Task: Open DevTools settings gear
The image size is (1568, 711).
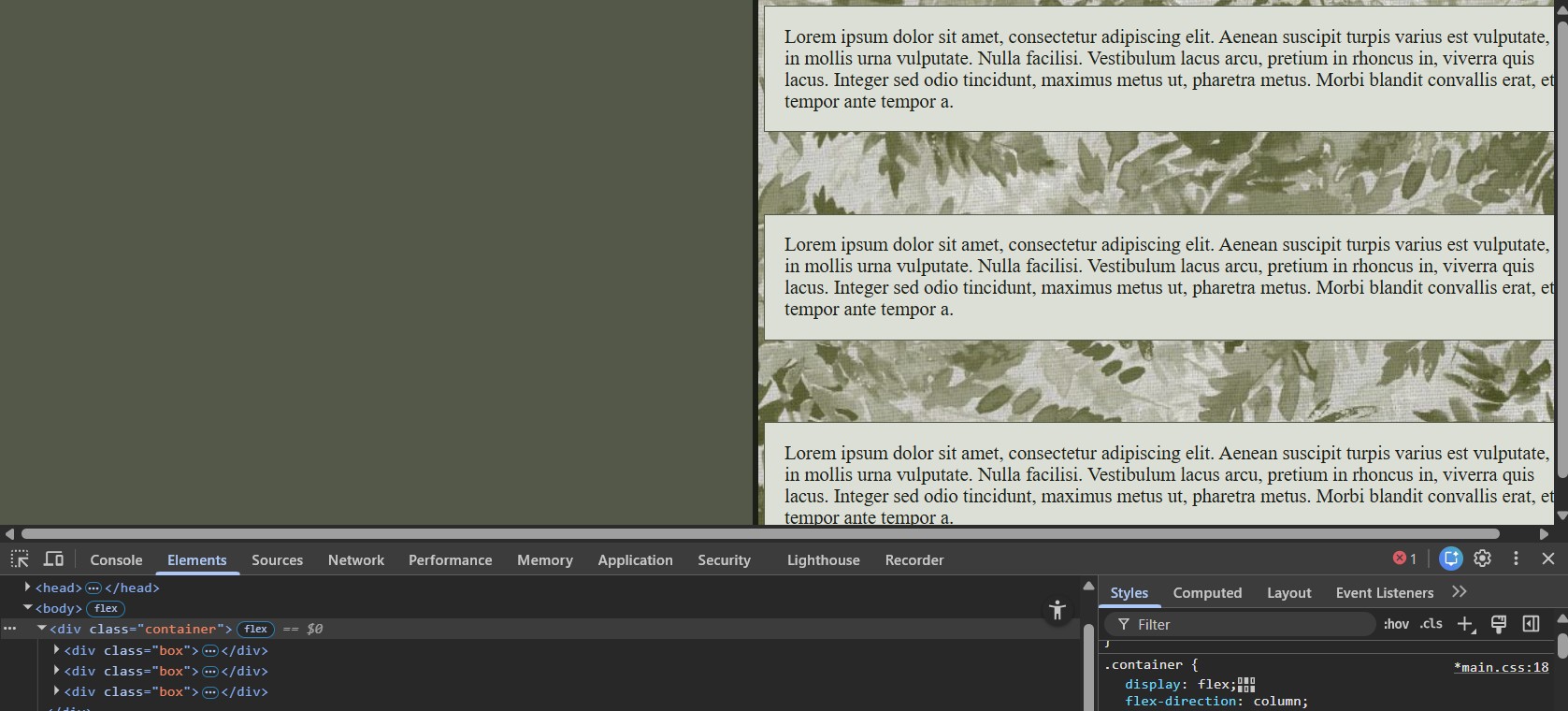Action: [1483, 559]
